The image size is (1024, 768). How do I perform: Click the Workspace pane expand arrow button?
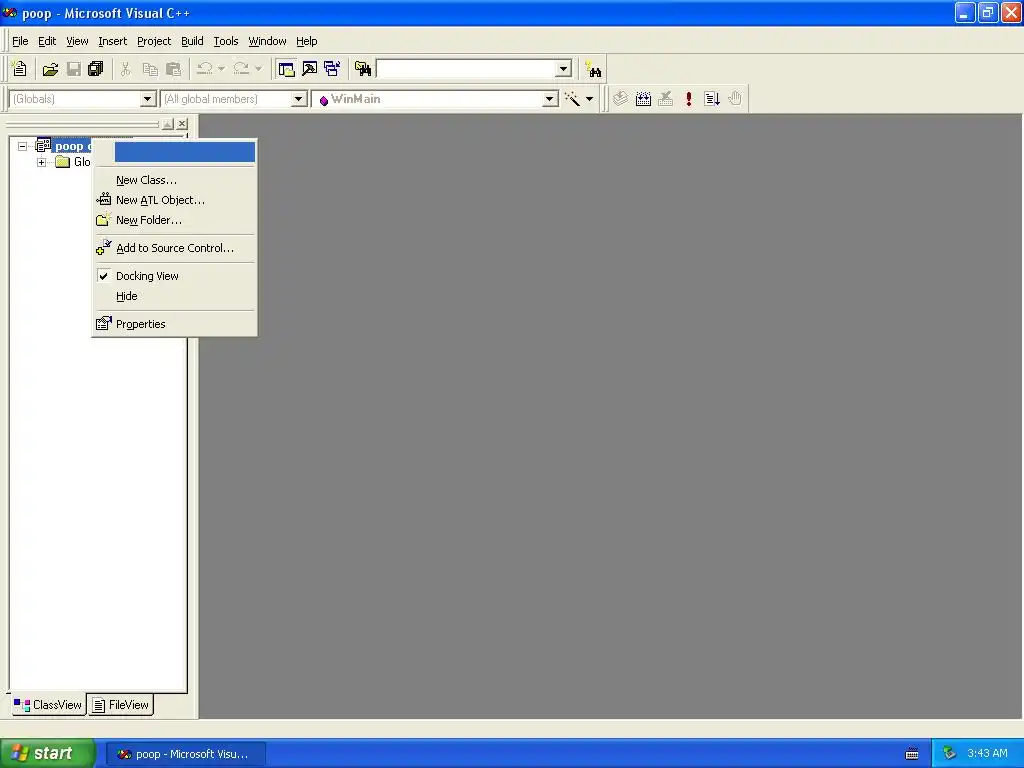[168, 123]
